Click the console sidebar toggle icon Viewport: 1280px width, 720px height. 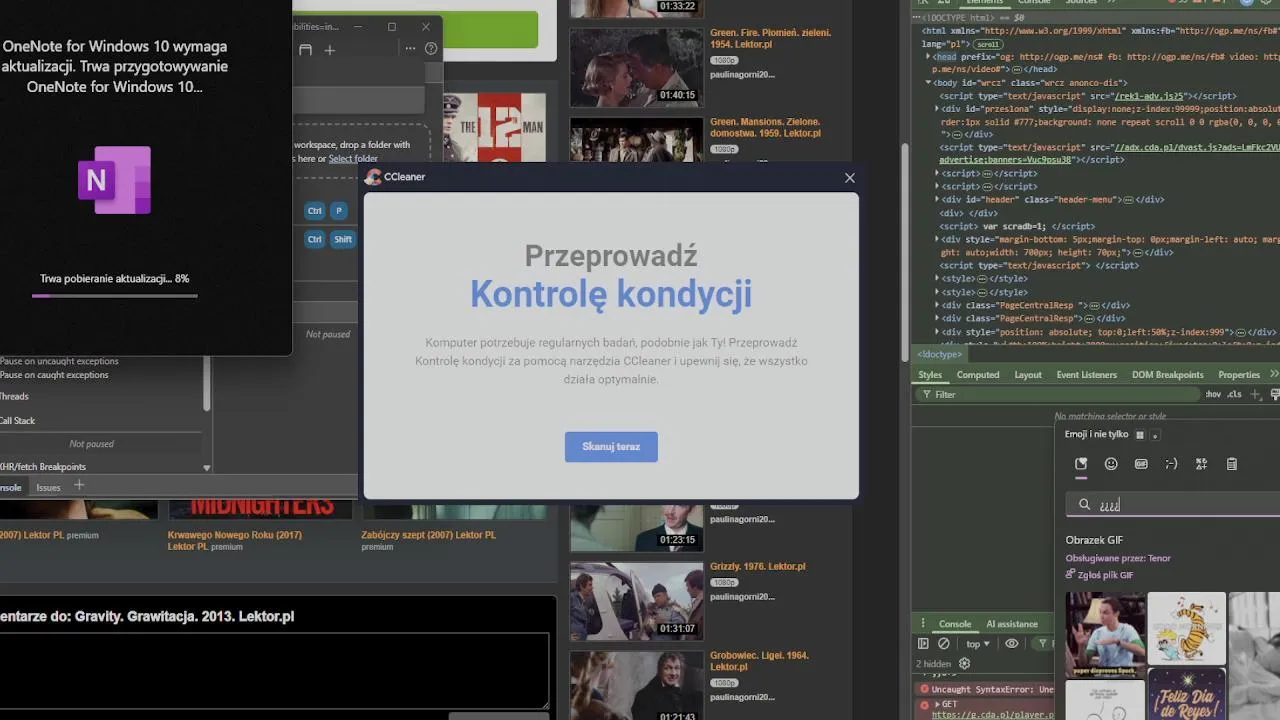(923, 644)
